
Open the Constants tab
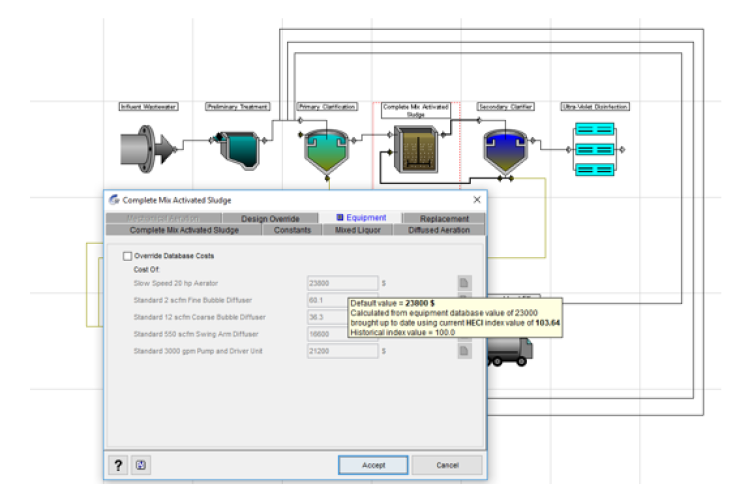coord(292,230)
